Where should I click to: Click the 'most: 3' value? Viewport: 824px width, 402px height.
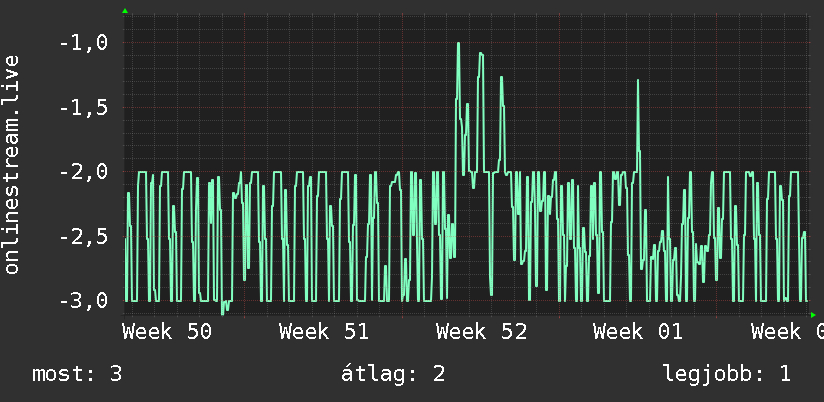point(77,374)
